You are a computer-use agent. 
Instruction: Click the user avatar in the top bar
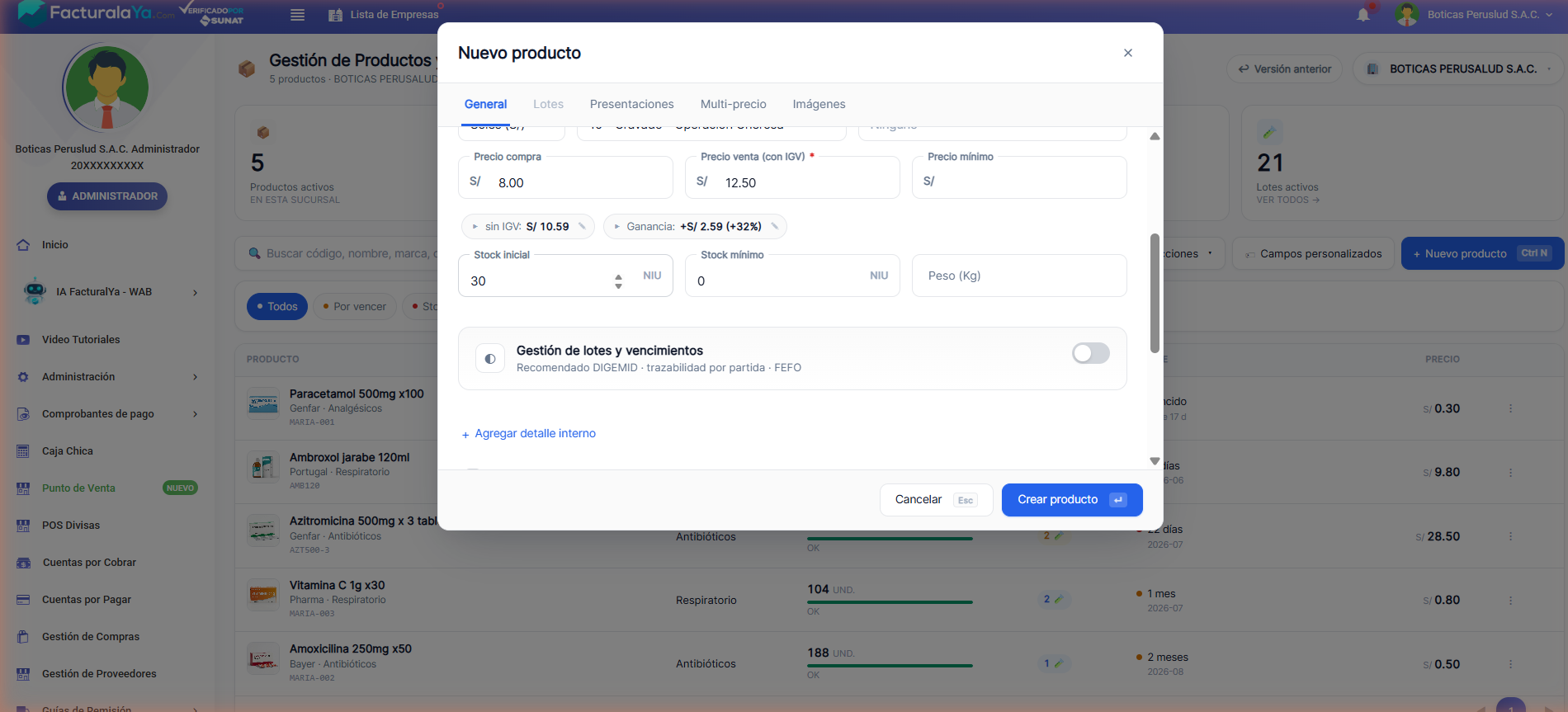[x=1407, y=15]
